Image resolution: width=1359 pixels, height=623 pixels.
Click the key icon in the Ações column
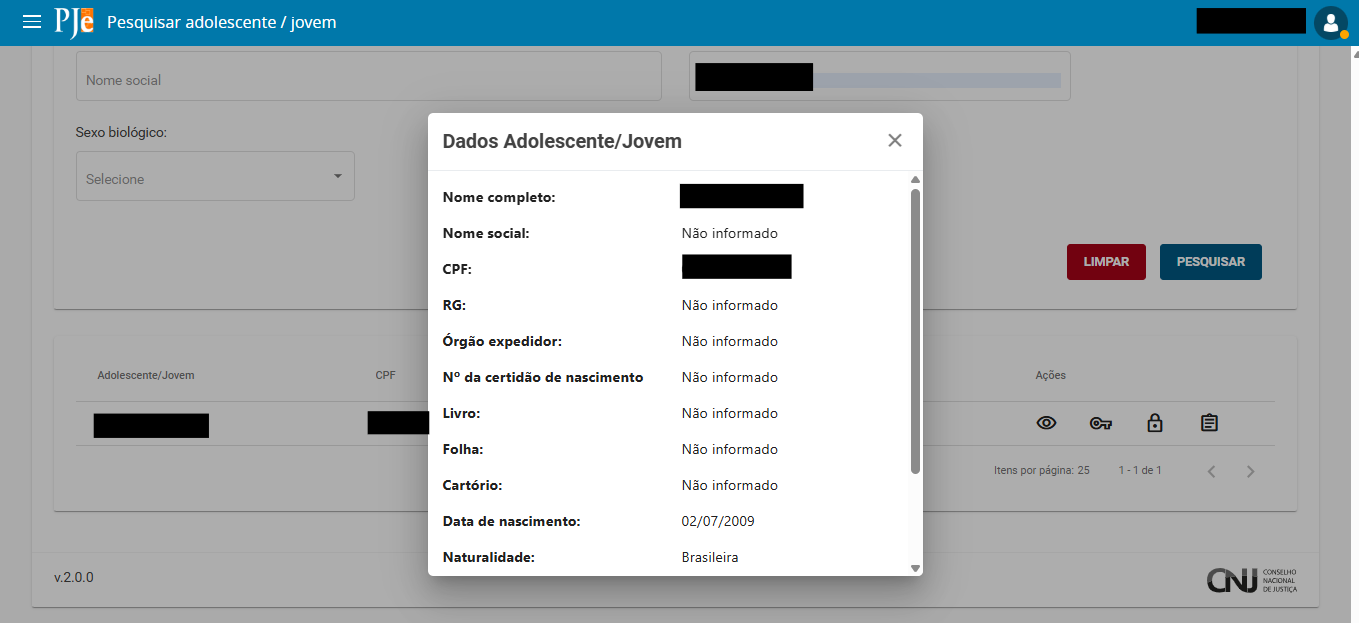pyautogui.click(x=1101, y=423)
